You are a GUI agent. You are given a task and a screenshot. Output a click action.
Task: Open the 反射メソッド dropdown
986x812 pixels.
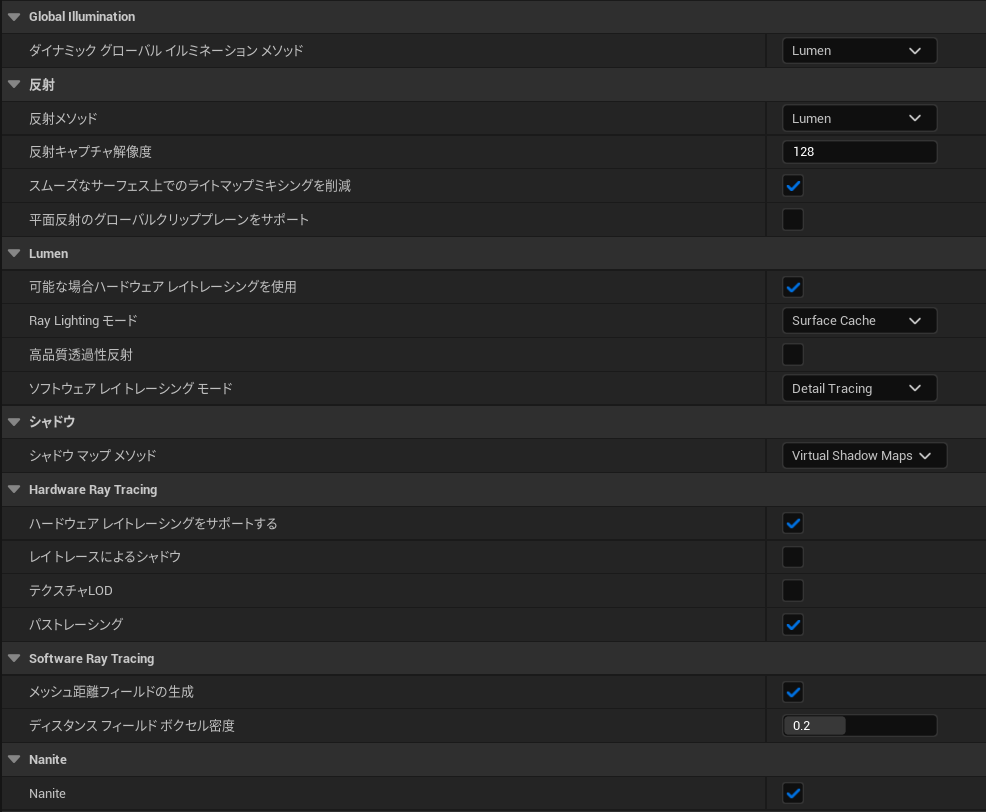[x=858, y=117]
